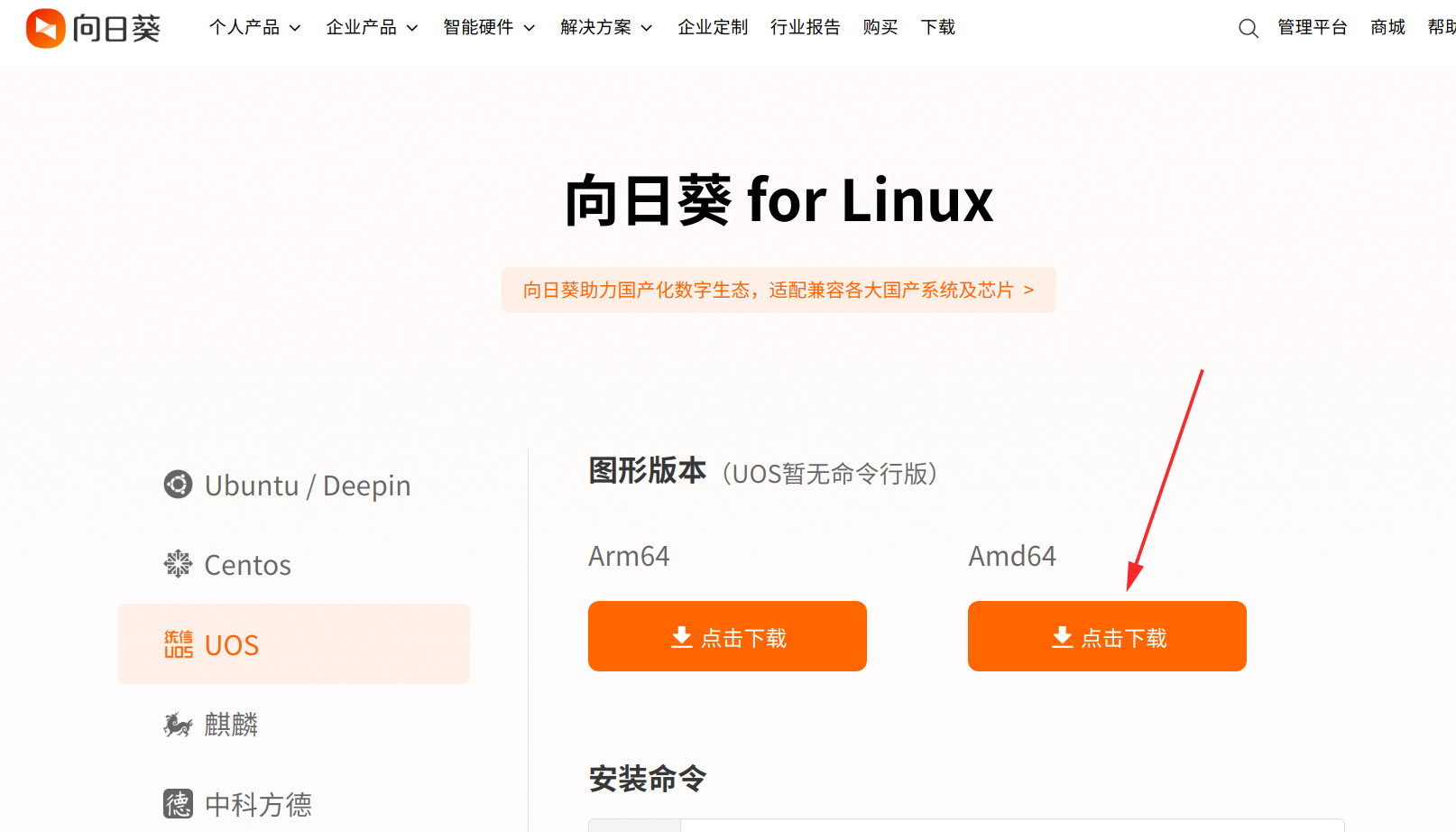Image resolution: width=1456 pixels, height=832 pixels.
Task: Choose the 中科方德 icon
Action: pyautogui.click(x=178, y=803)
